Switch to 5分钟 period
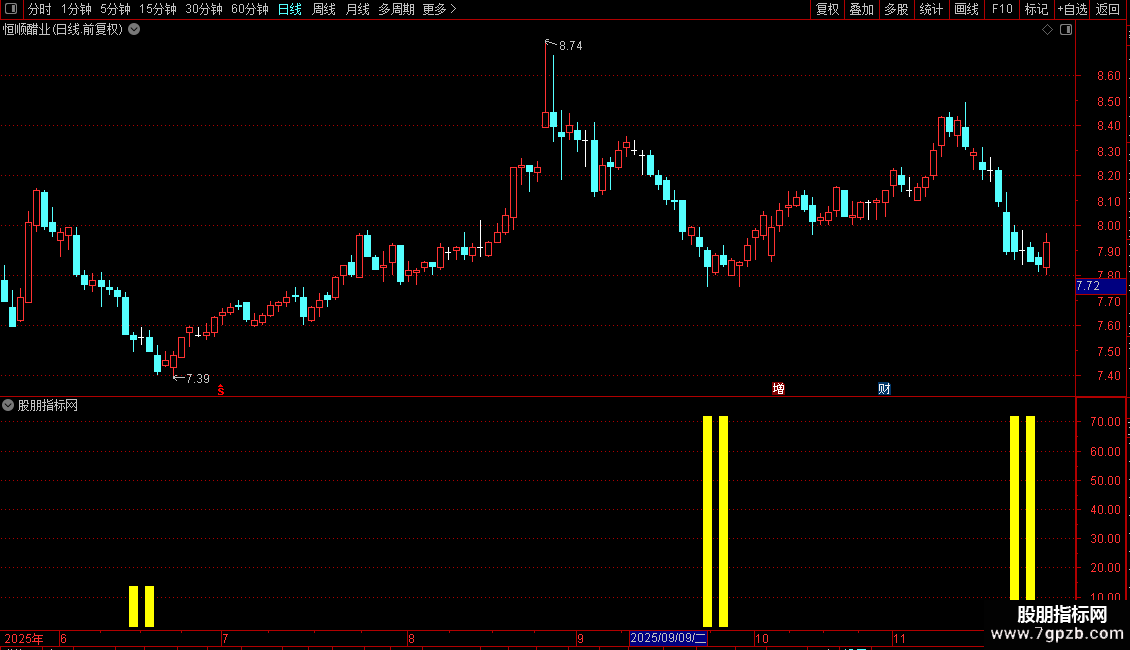 click(115, 9)
